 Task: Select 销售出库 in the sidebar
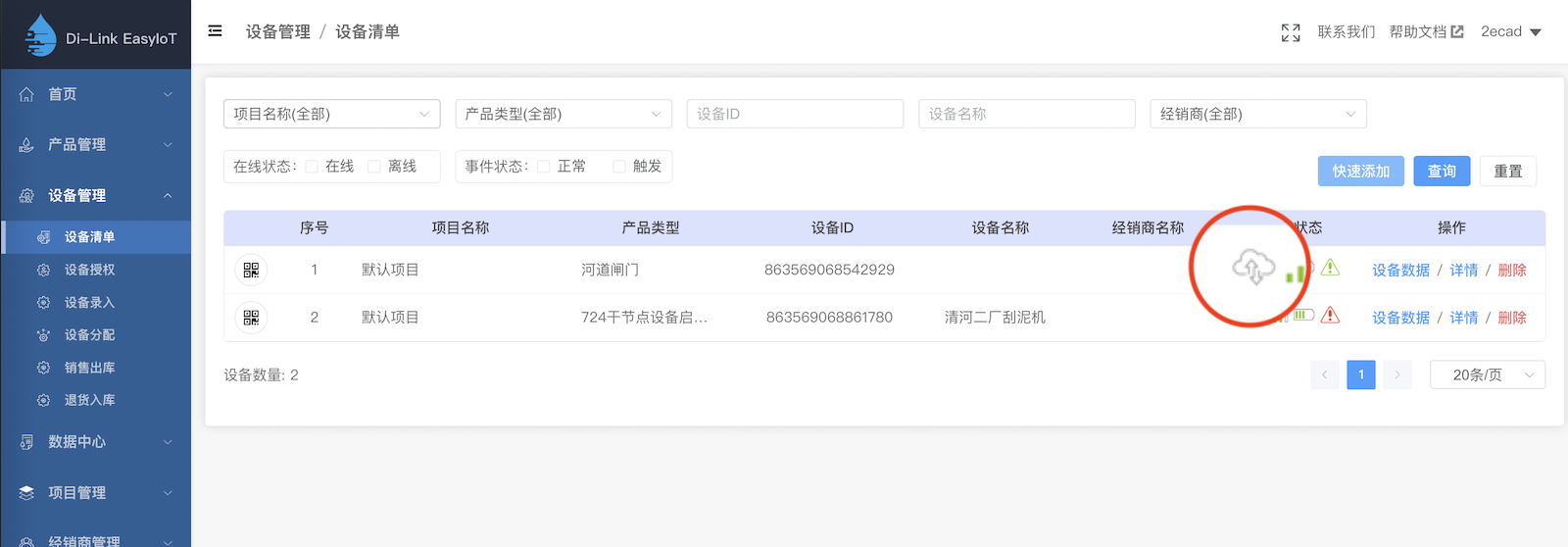click(x=96, y=368)
